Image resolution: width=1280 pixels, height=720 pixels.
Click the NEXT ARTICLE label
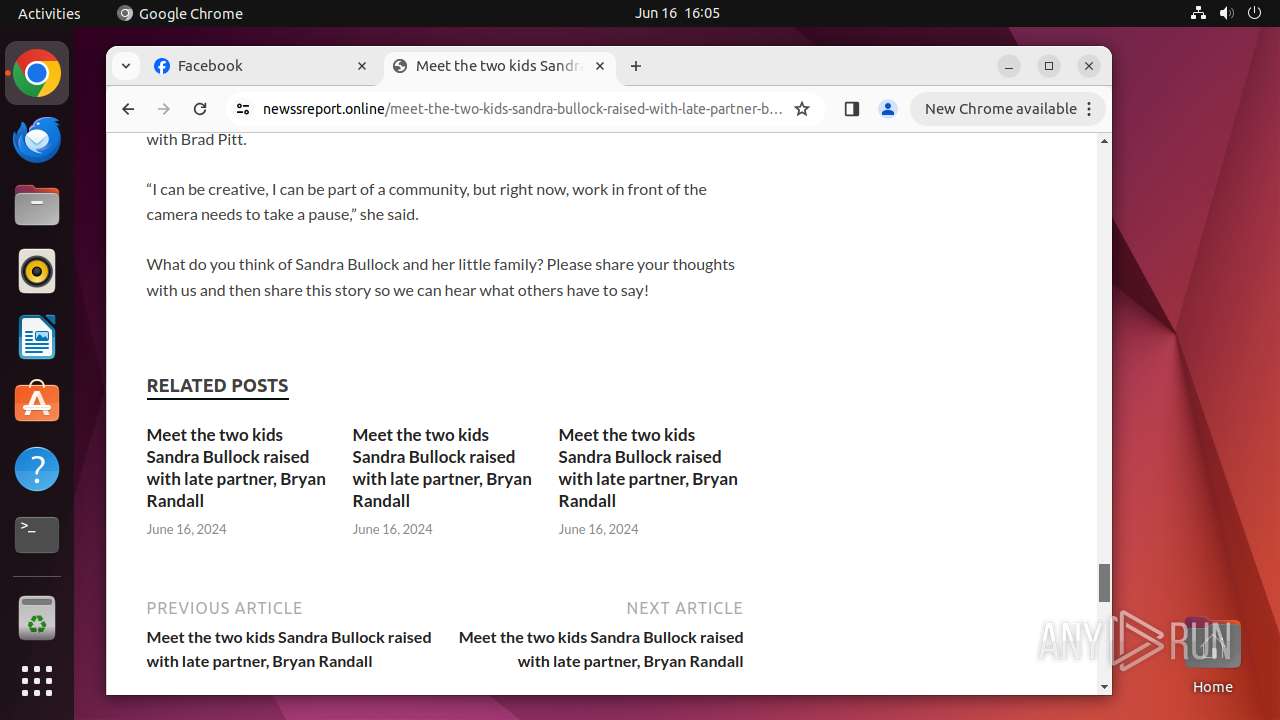point(685,608)
